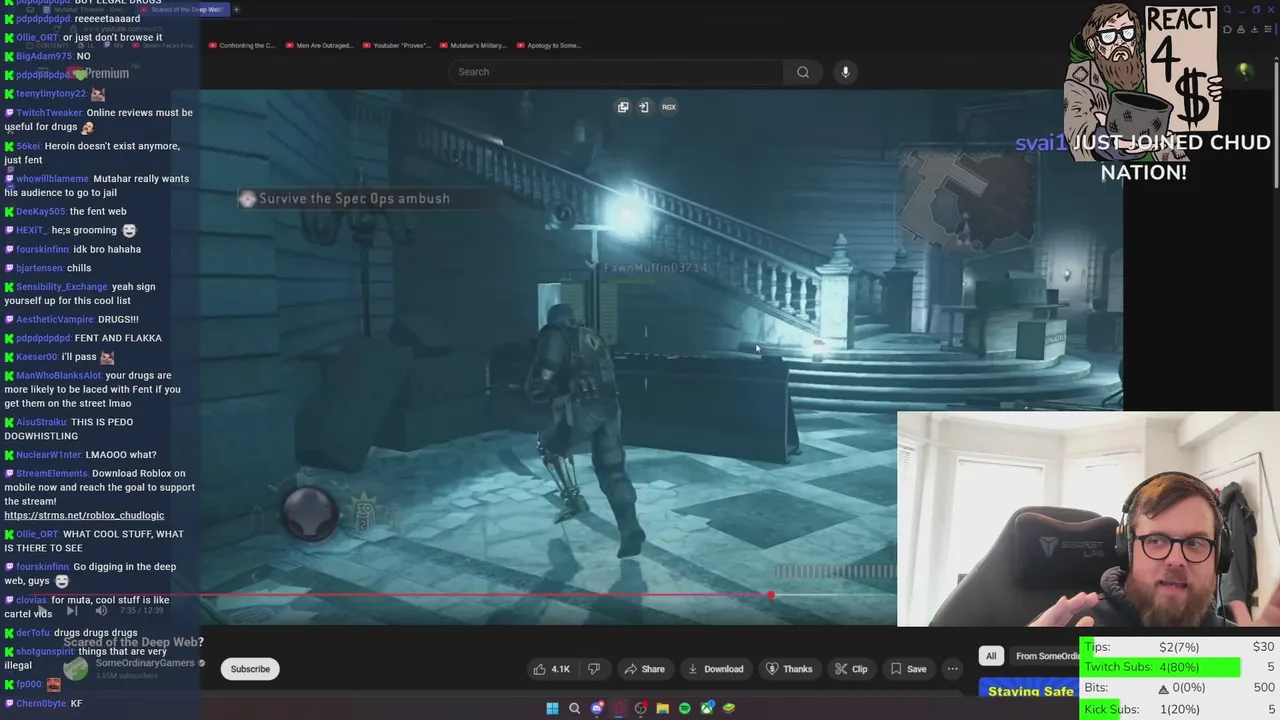This screenshot has height=720, width=1280.
Task: Click the popup-window icon above video
Action: pyautogui.click(x=623, y=107)
